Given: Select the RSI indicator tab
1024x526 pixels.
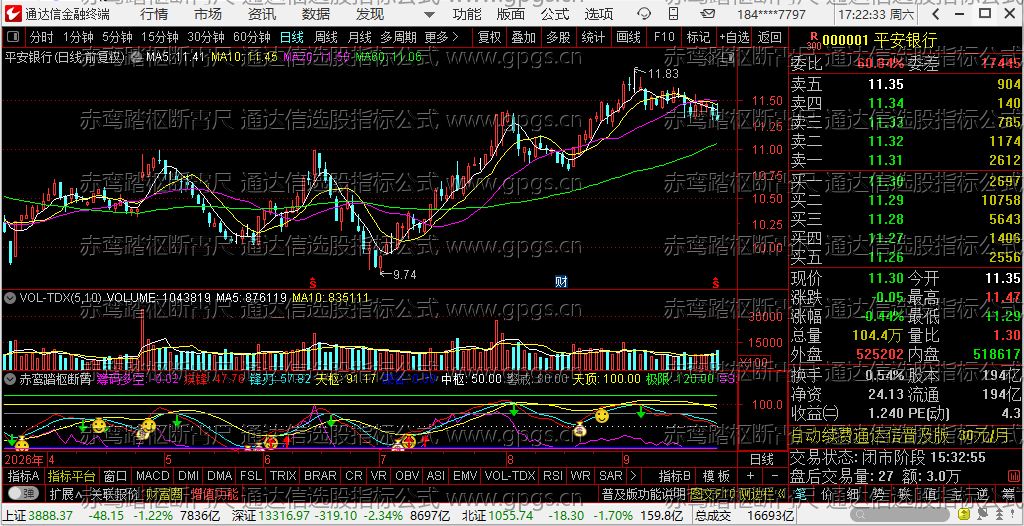Looking at the screenshot, I should pos(552,476).
